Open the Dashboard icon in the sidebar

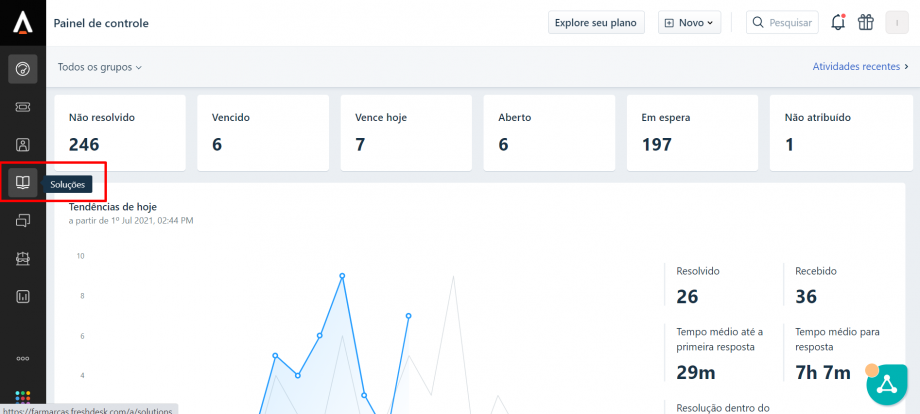22,68
